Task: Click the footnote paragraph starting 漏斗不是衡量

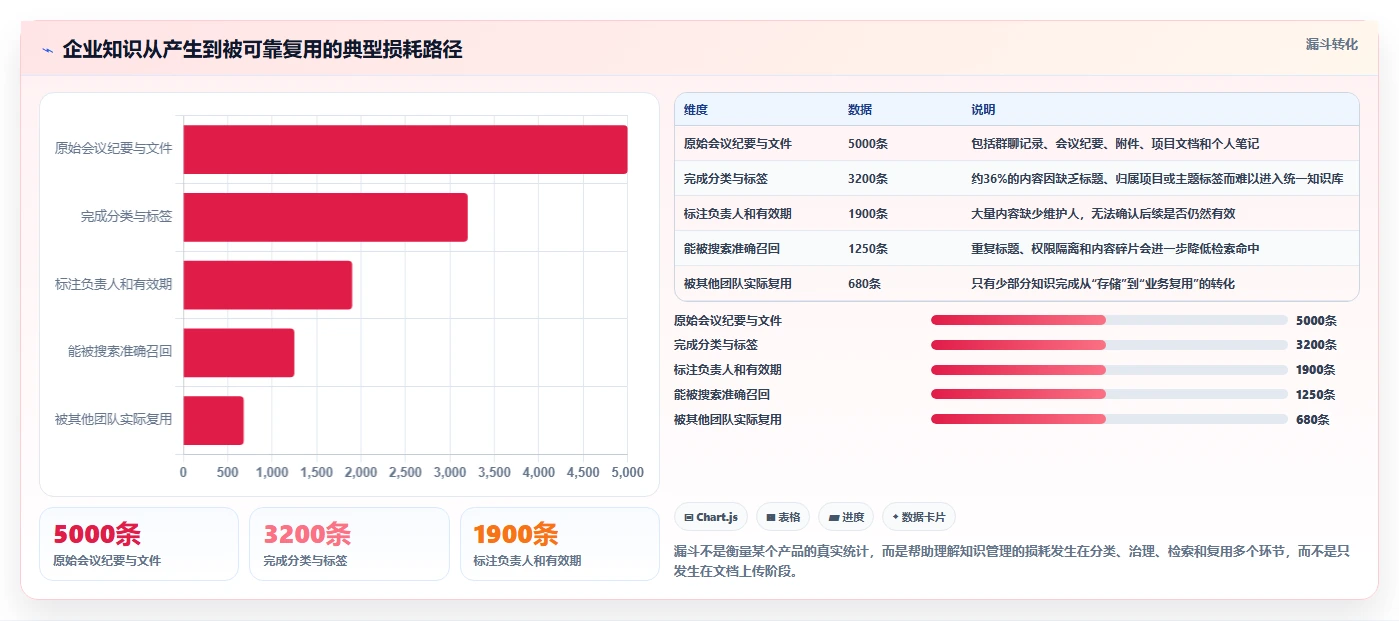Action: pyautogui.click(x=1013, y=561)
